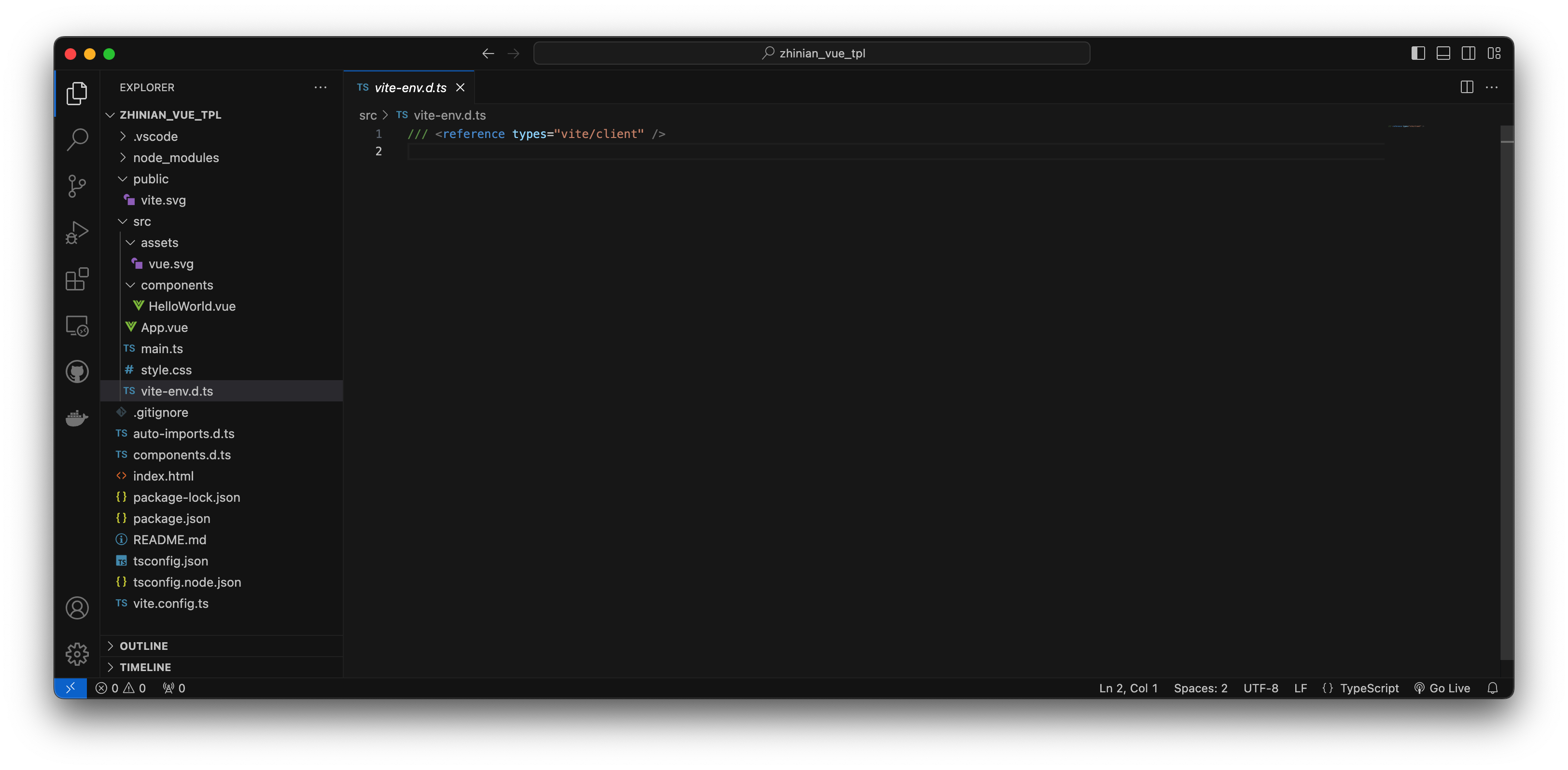Go to line via Ln 2, Col 1
This screenshot has height=770, width=1568.
click(x=1128, y=688)
